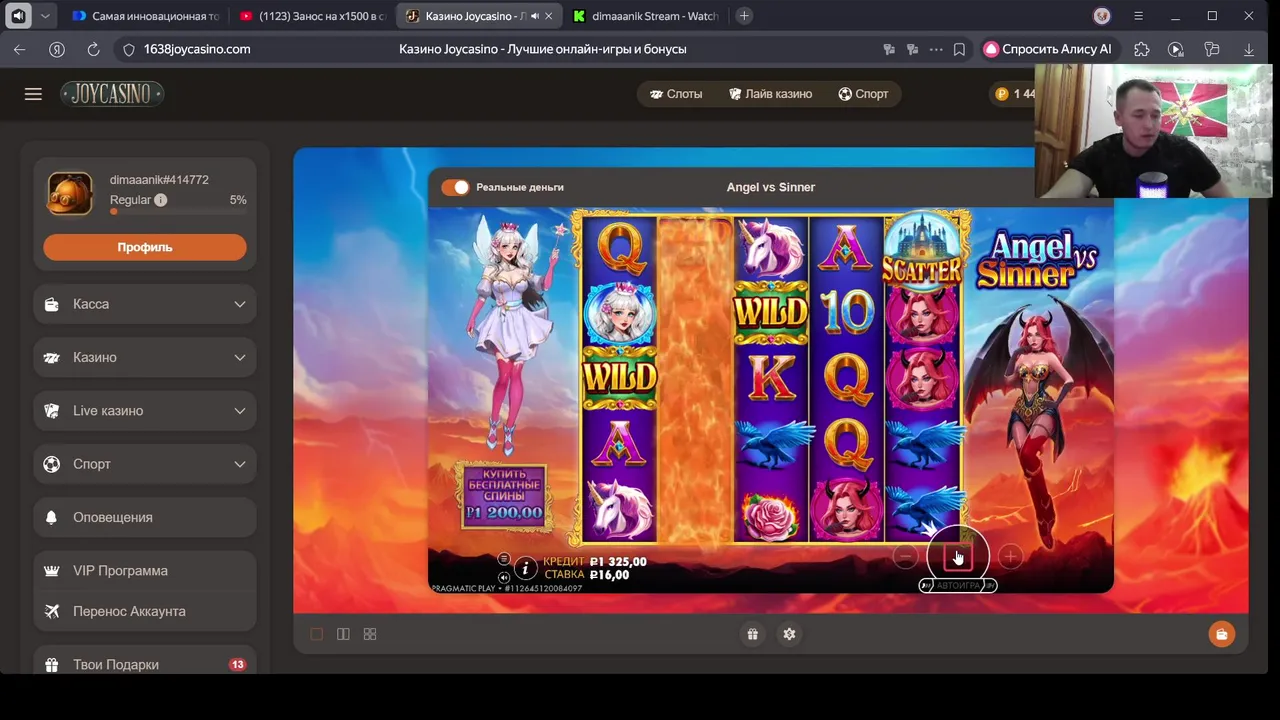The image size is (1280, 720).
Task: Open the hamburger menu beside Joycasino logo
Action: 33,94
